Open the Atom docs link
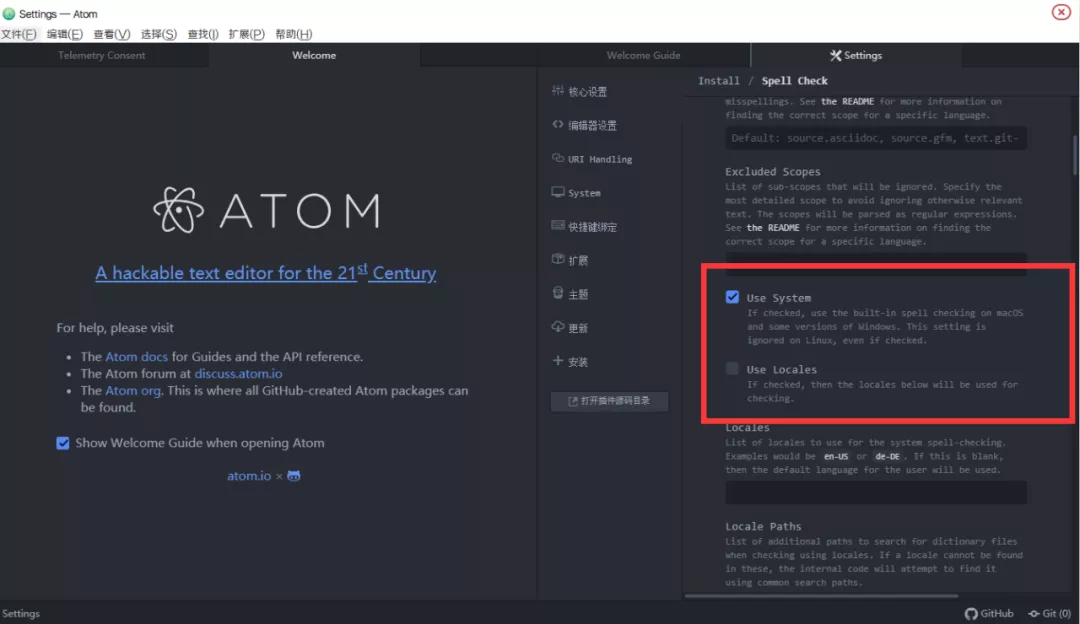 click(x=136, y=357)
